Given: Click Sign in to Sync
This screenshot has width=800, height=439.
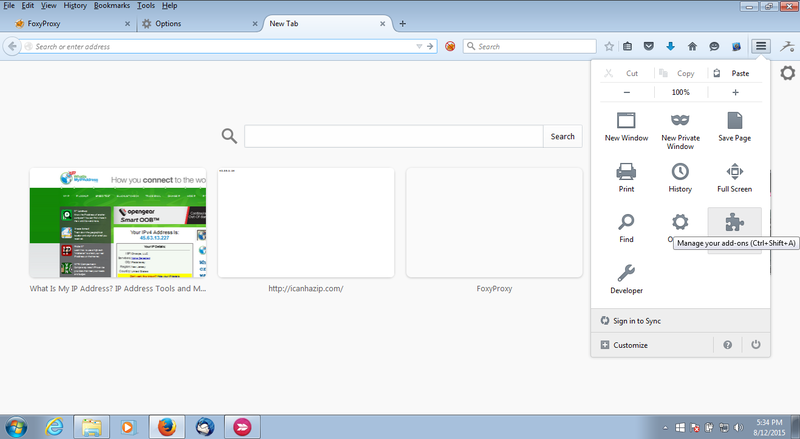Looking at the screenshot, I should click(x=680, y=321).
